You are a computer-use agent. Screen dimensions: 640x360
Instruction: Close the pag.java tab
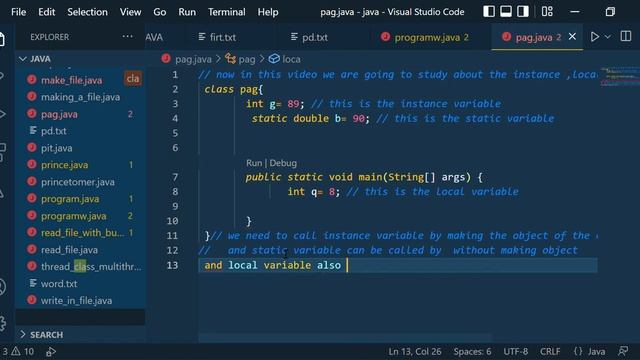[x=572, y=37]
